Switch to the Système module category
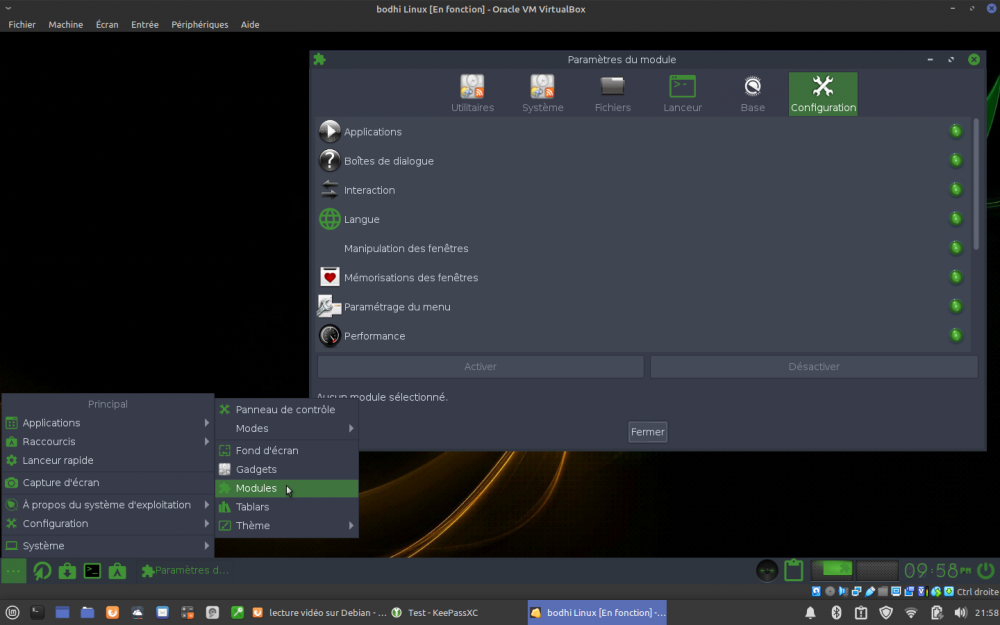Viewport: 1000px width, 625px height. tap(542, 93)
